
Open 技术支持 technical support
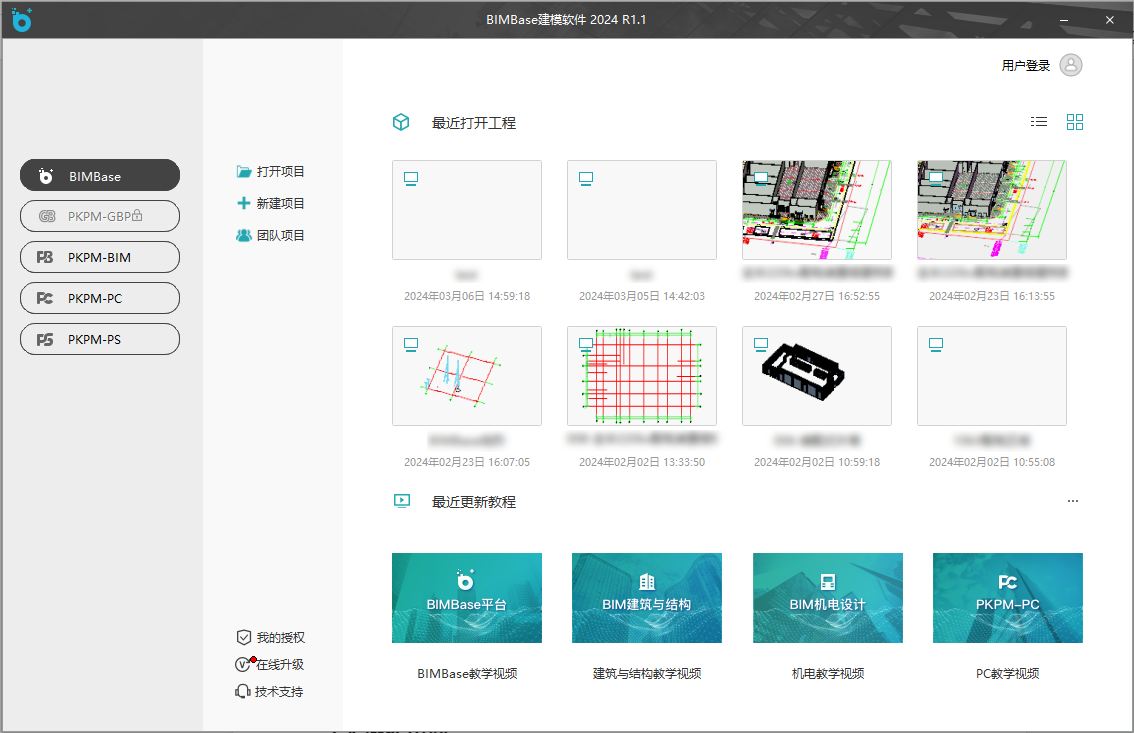click(270, 692)
